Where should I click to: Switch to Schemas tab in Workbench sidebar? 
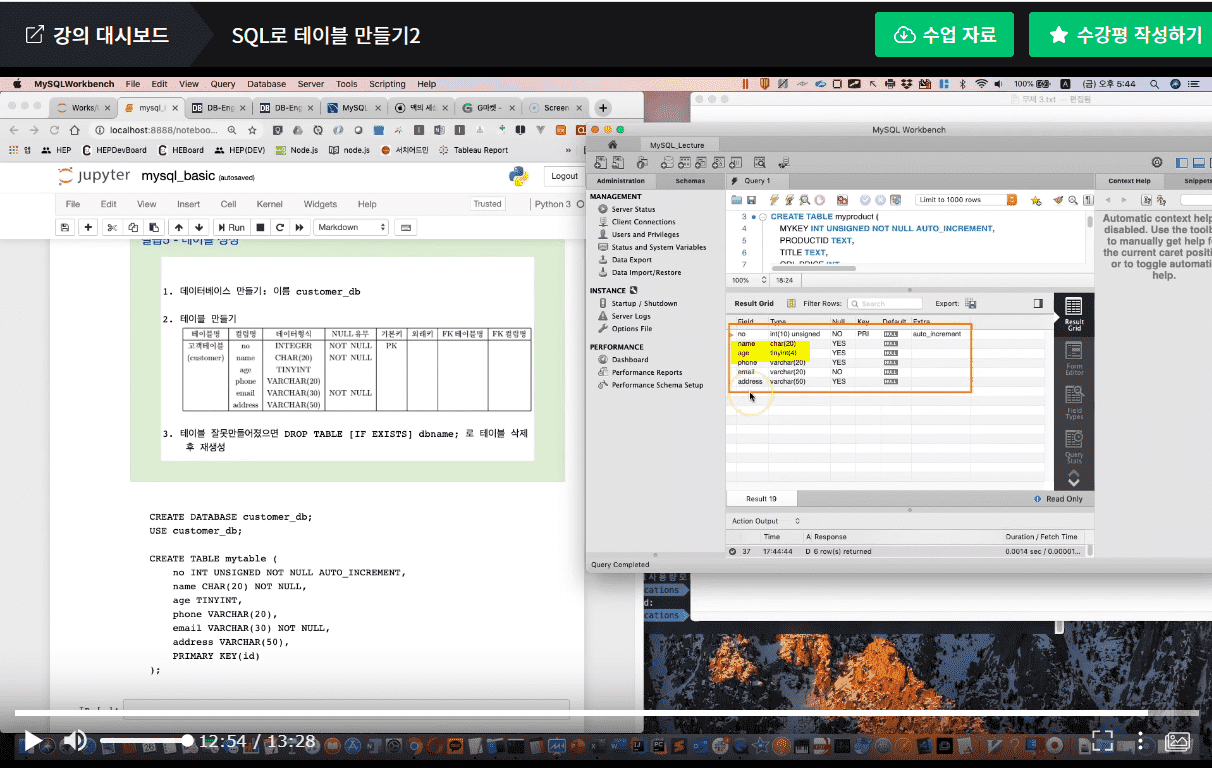[x=690, y=181]
